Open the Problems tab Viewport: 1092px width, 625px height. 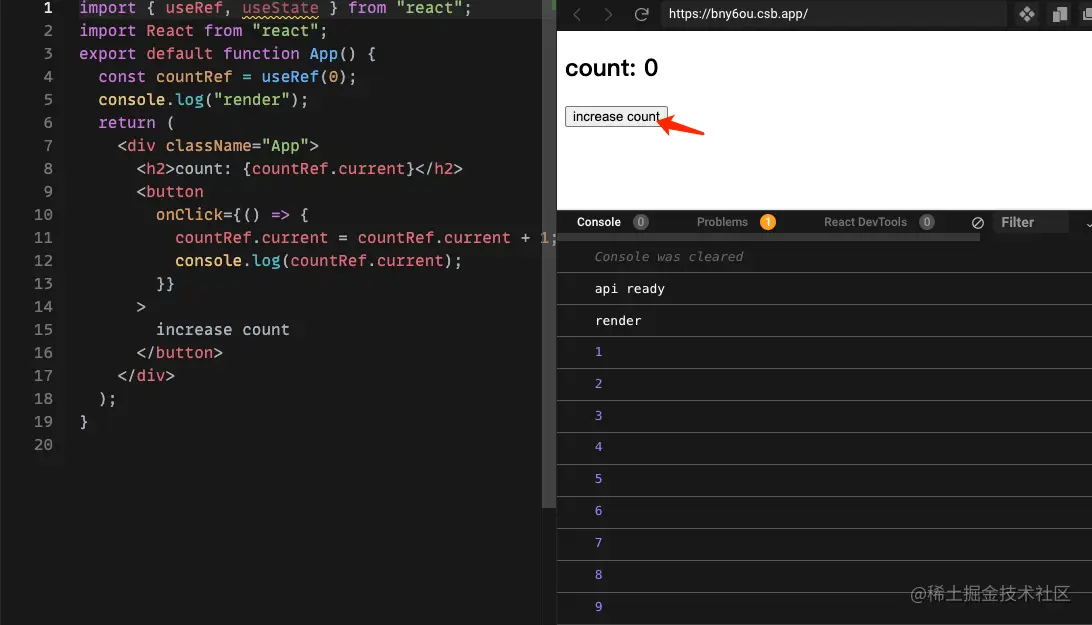point(722,222)
